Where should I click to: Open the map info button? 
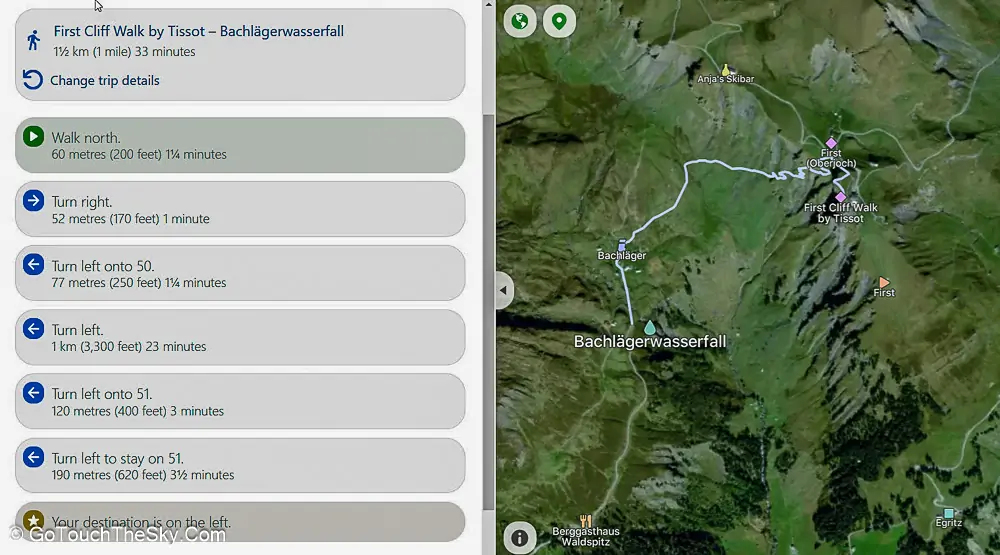(x=519, y=538)
